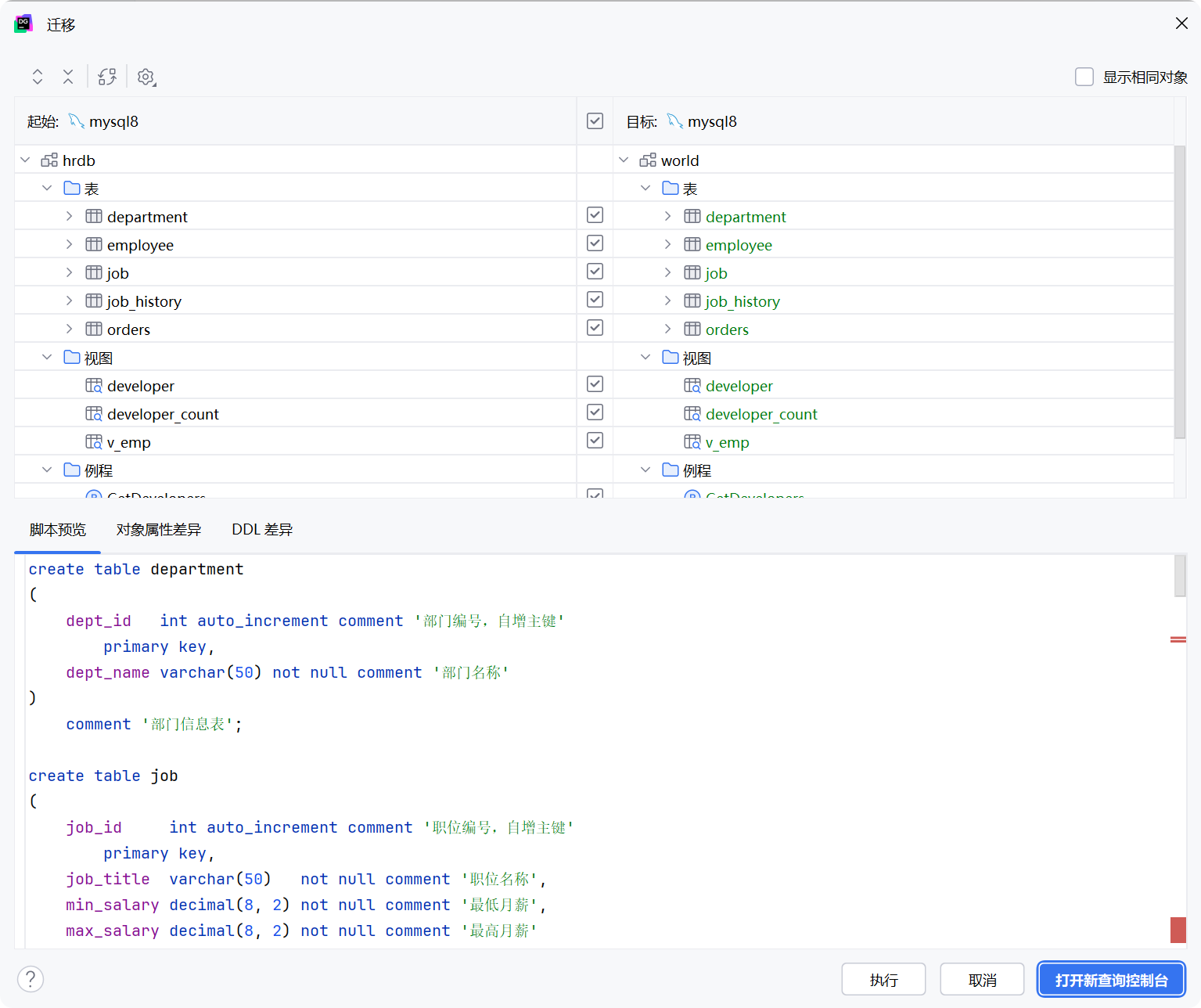Image resolution: width=1201 pixels, height=1008 pixels.
Task: Select the source v_emp view row
Action: [295, 441]
